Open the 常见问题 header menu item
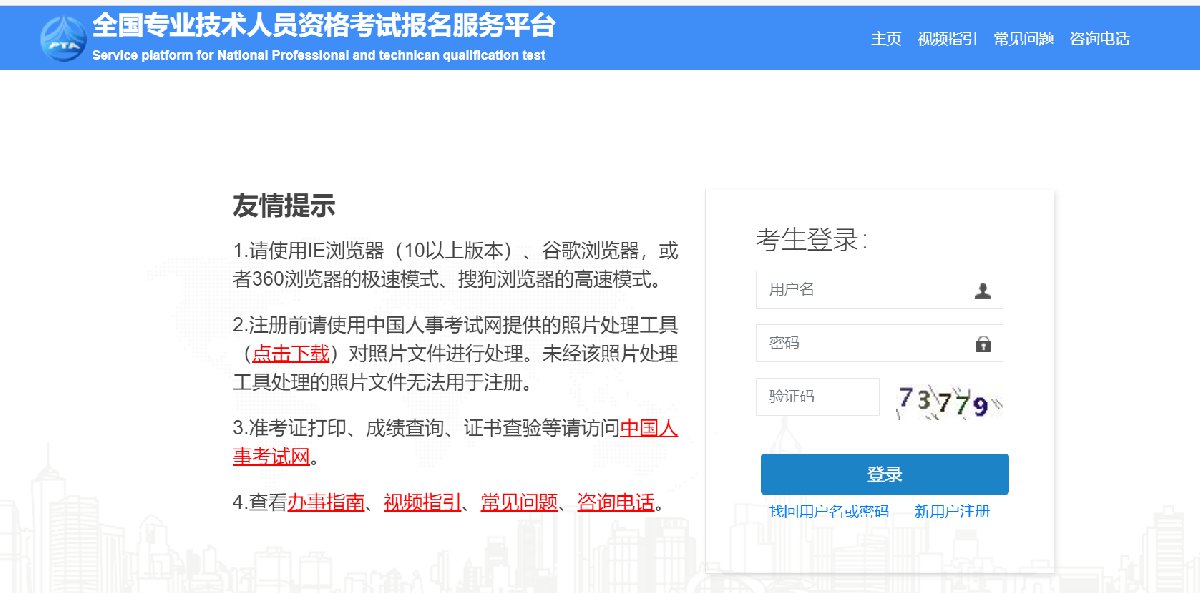This screenshot has width=1200, height=593. click(1023, 39)
